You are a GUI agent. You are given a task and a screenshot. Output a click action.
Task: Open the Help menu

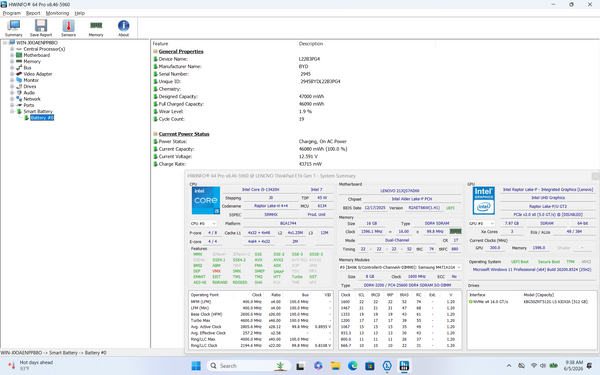80,13
